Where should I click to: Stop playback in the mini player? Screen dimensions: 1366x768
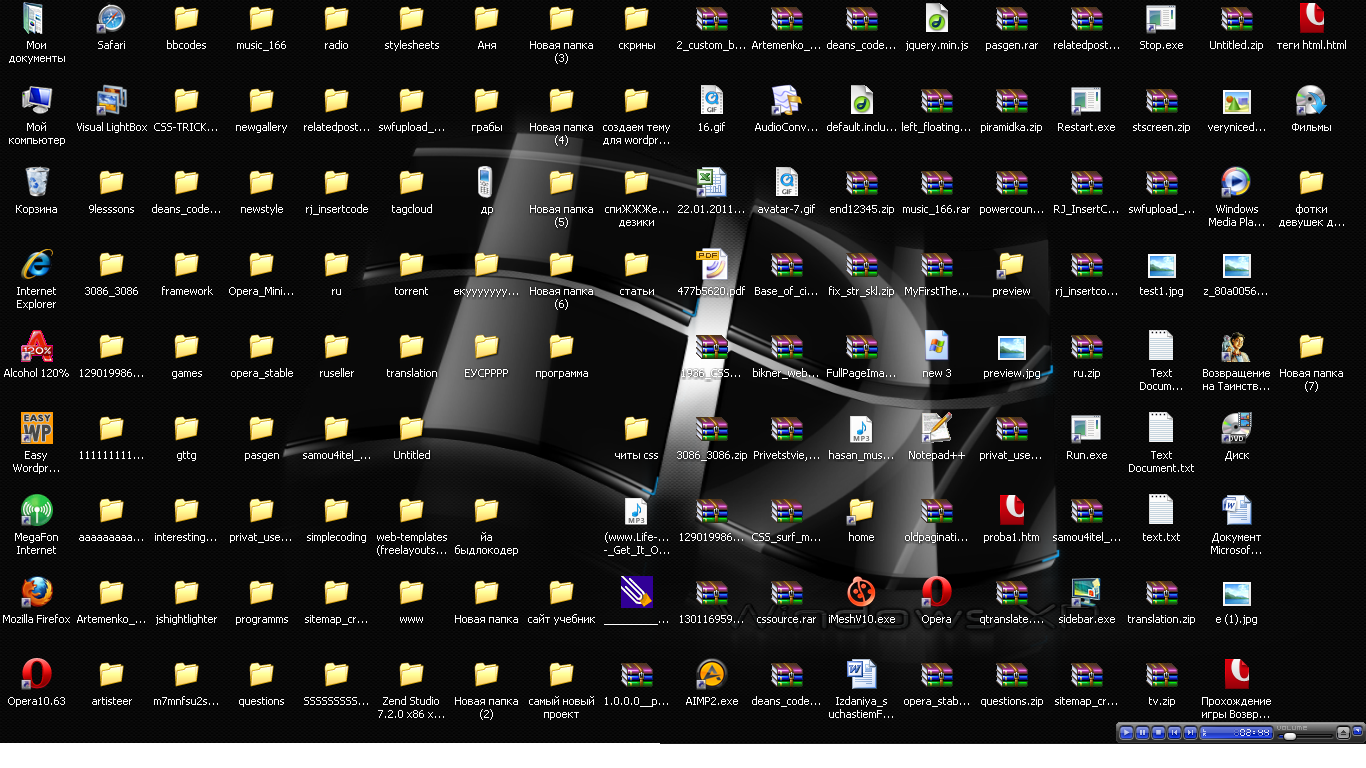[x=1158, y=733]
